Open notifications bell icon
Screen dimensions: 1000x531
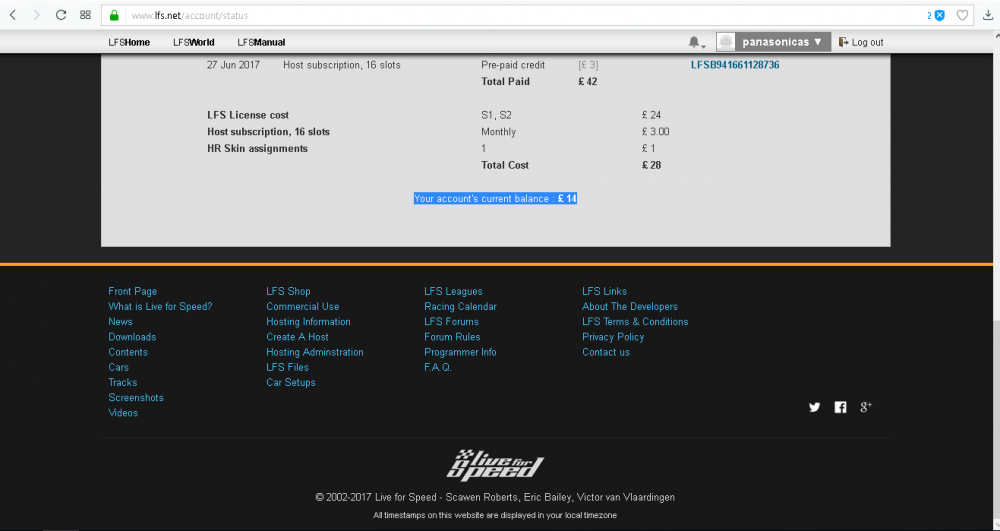coord(696,42)
